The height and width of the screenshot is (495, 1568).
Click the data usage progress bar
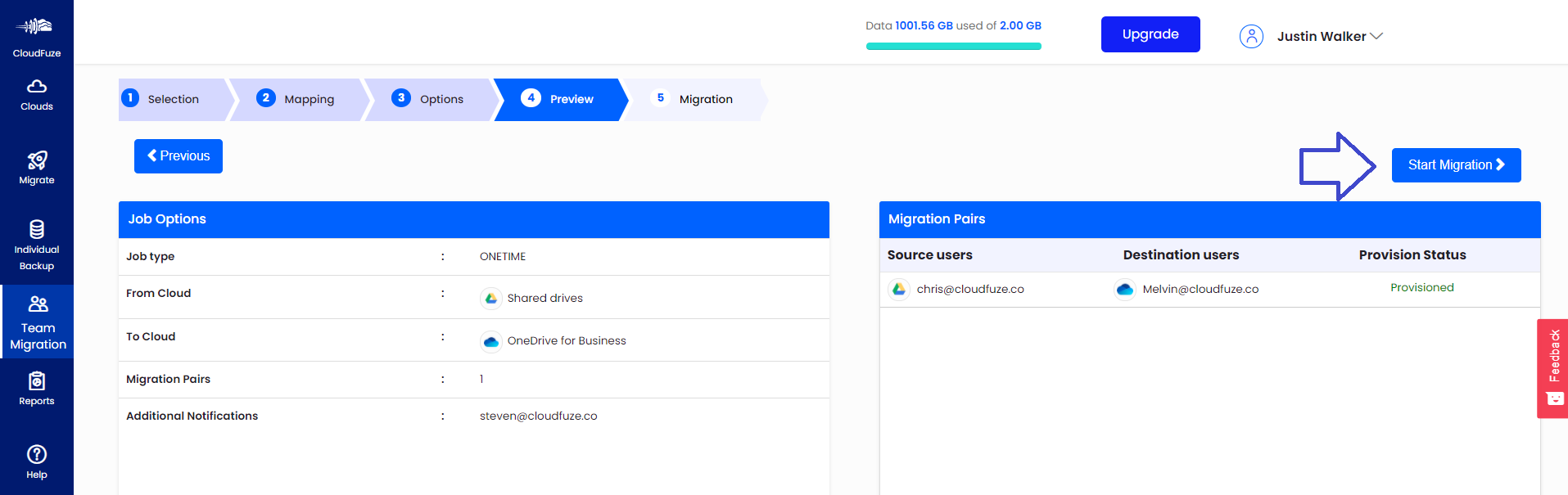(x=953, y=47)
